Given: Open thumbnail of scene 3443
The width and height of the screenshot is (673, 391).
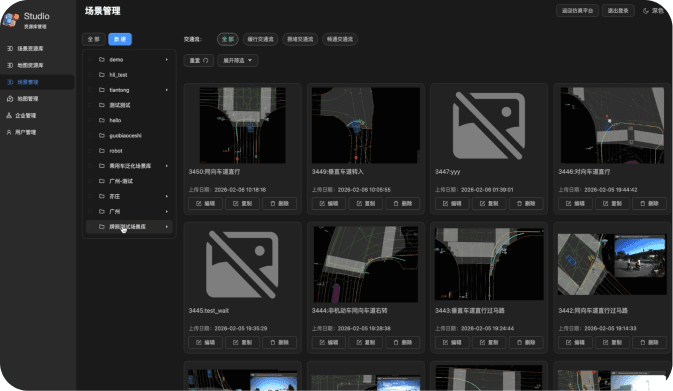Looking at the screenshot, I should point(489,264).
